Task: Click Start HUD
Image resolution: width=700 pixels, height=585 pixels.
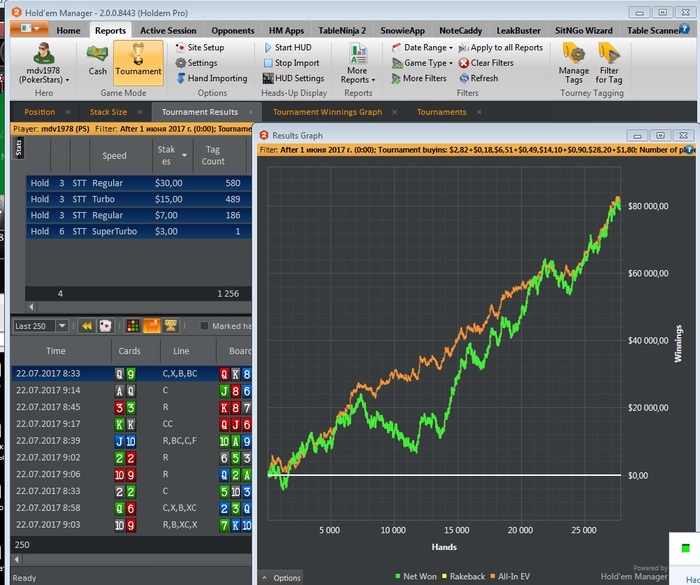Action: pos(288,47)
